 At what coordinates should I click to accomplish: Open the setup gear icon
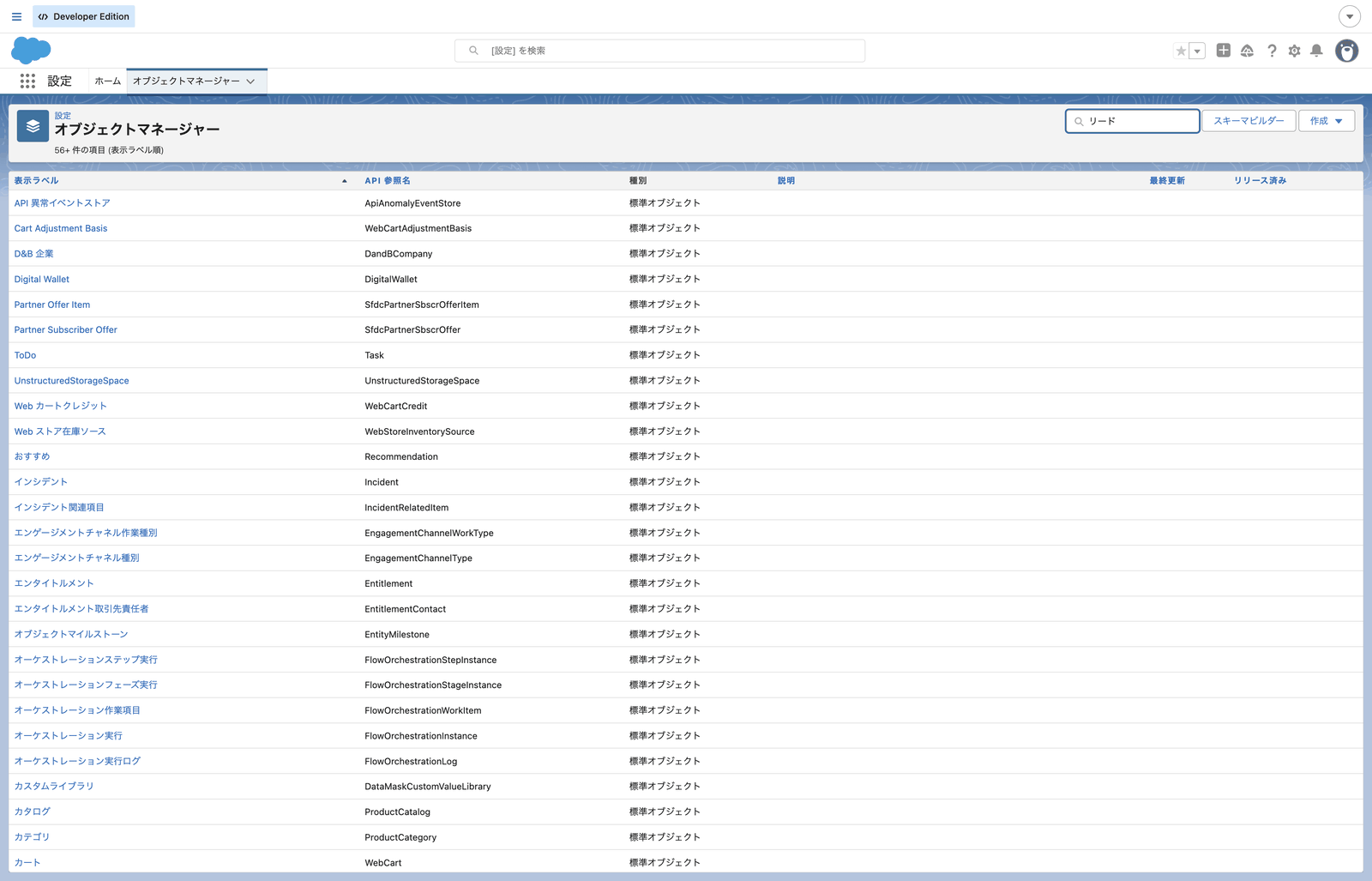click(x=1294, y=51)
